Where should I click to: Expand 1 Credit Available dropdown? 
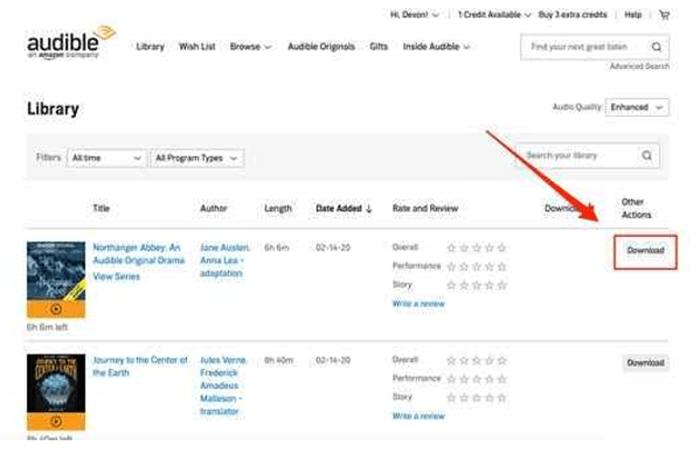pyautogui.click(x=494, y=15)
